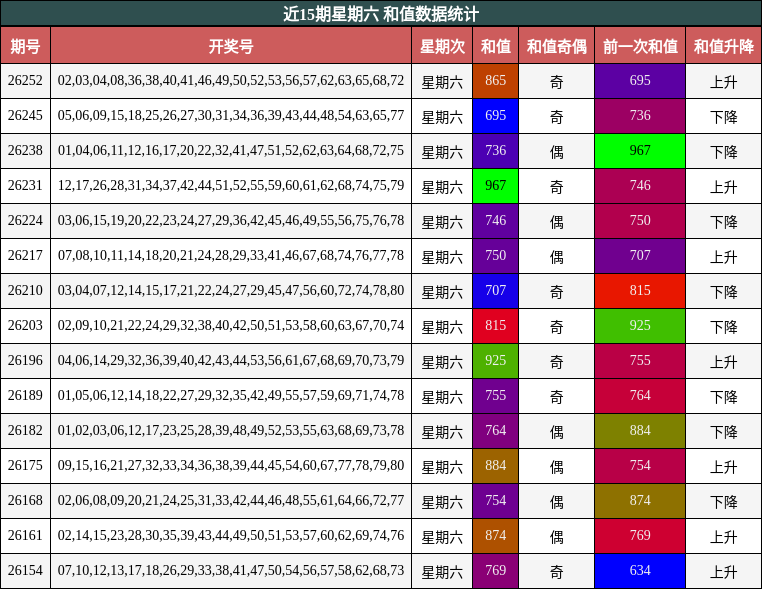Screen dimensions: 762x589
Task: Select the 和值奇偶 column header
Action: point(556,46)
